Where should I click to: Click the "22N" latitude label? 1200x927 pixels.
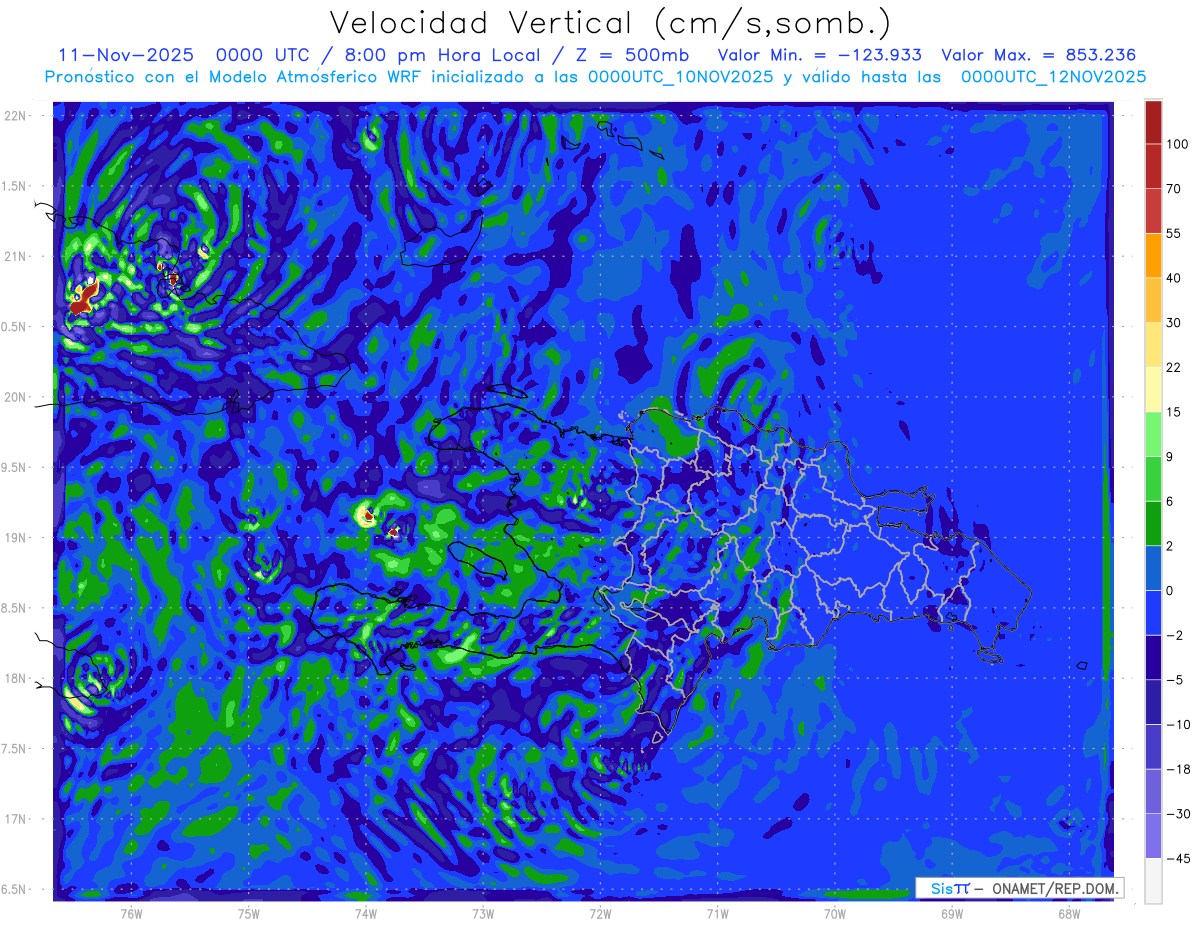17,116
